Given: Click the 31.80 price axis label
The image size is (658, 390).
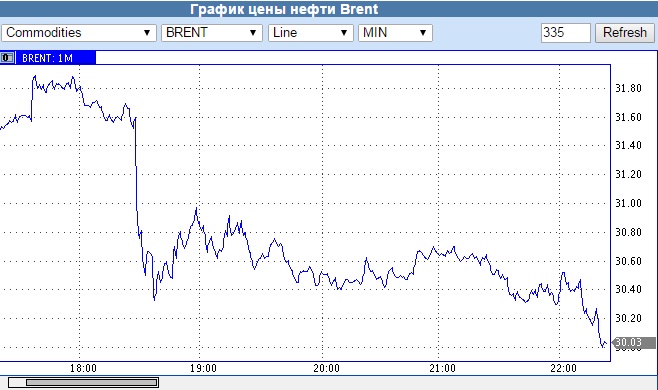Looking at the screenshot, I should [629, 89].
